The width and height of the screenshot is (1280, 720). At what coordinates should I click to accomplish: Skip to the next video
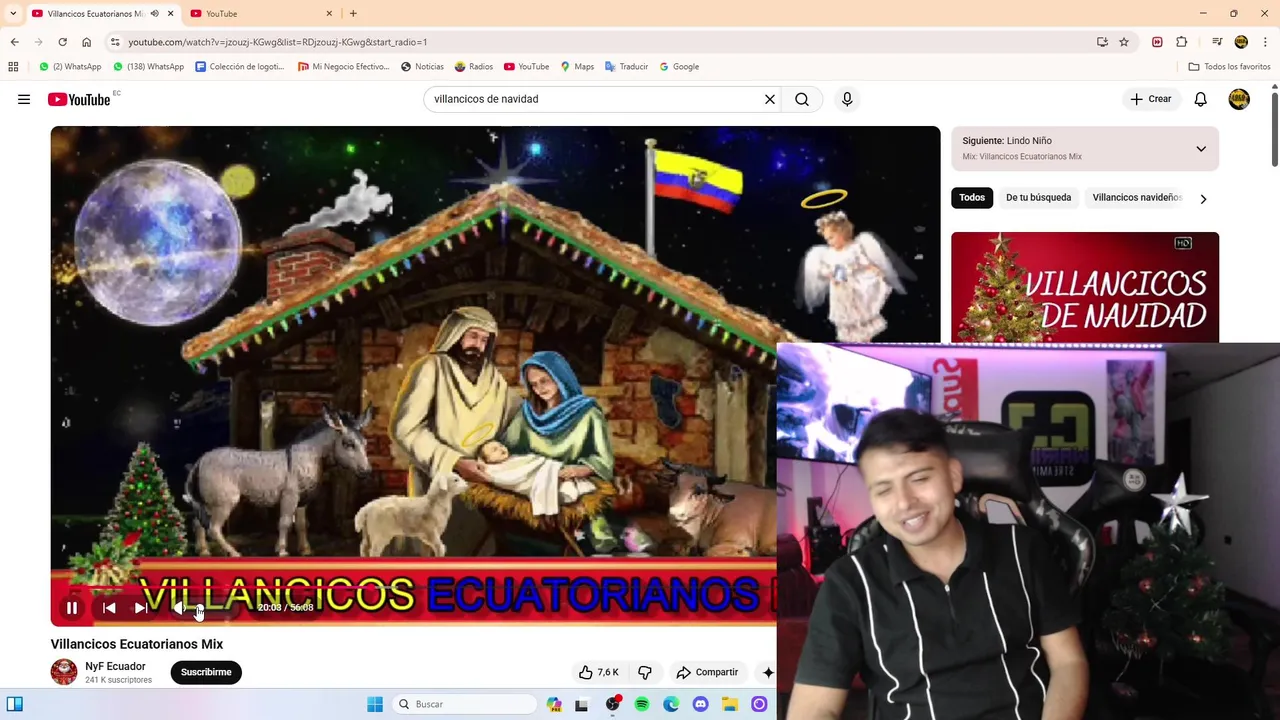pyautogui.click(x=141, y=608)
